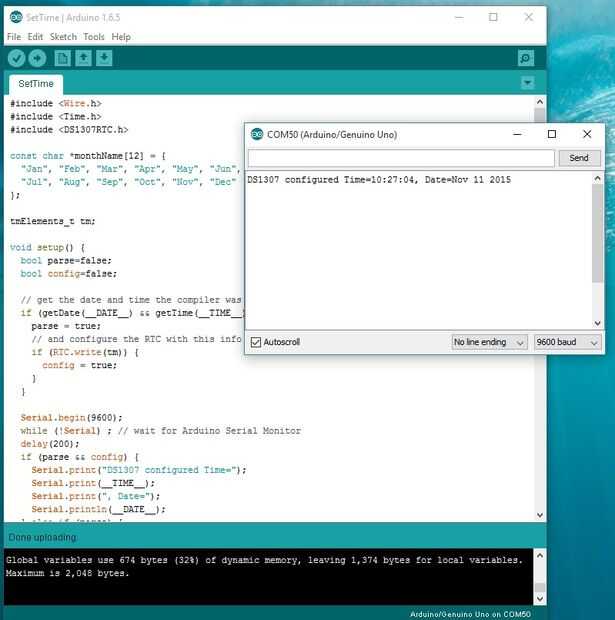
Task: Click the Send button in serial monitor
Action: 579,158
